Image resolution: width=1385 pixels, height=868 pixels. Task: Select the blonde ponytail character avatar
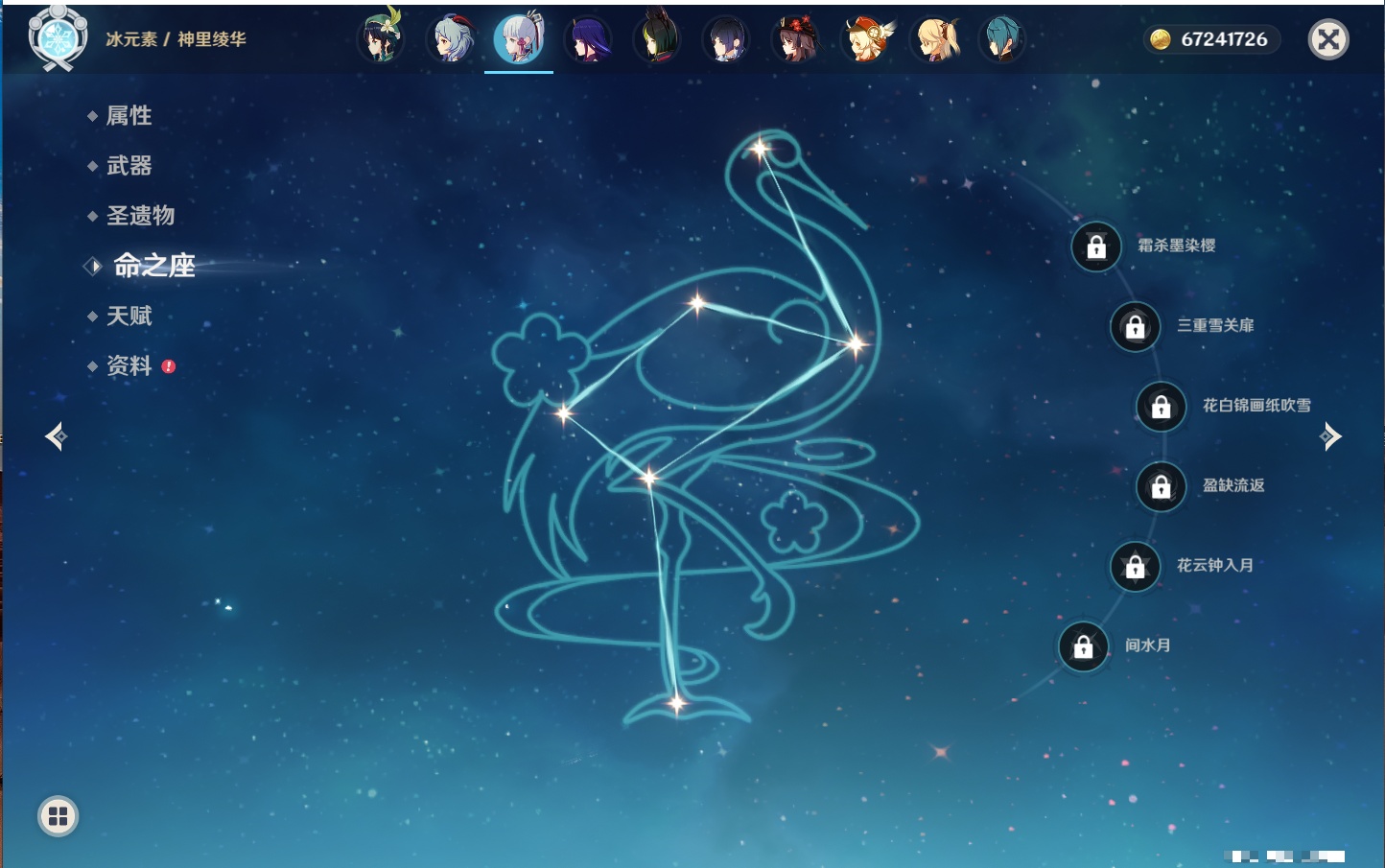point(935,39)
